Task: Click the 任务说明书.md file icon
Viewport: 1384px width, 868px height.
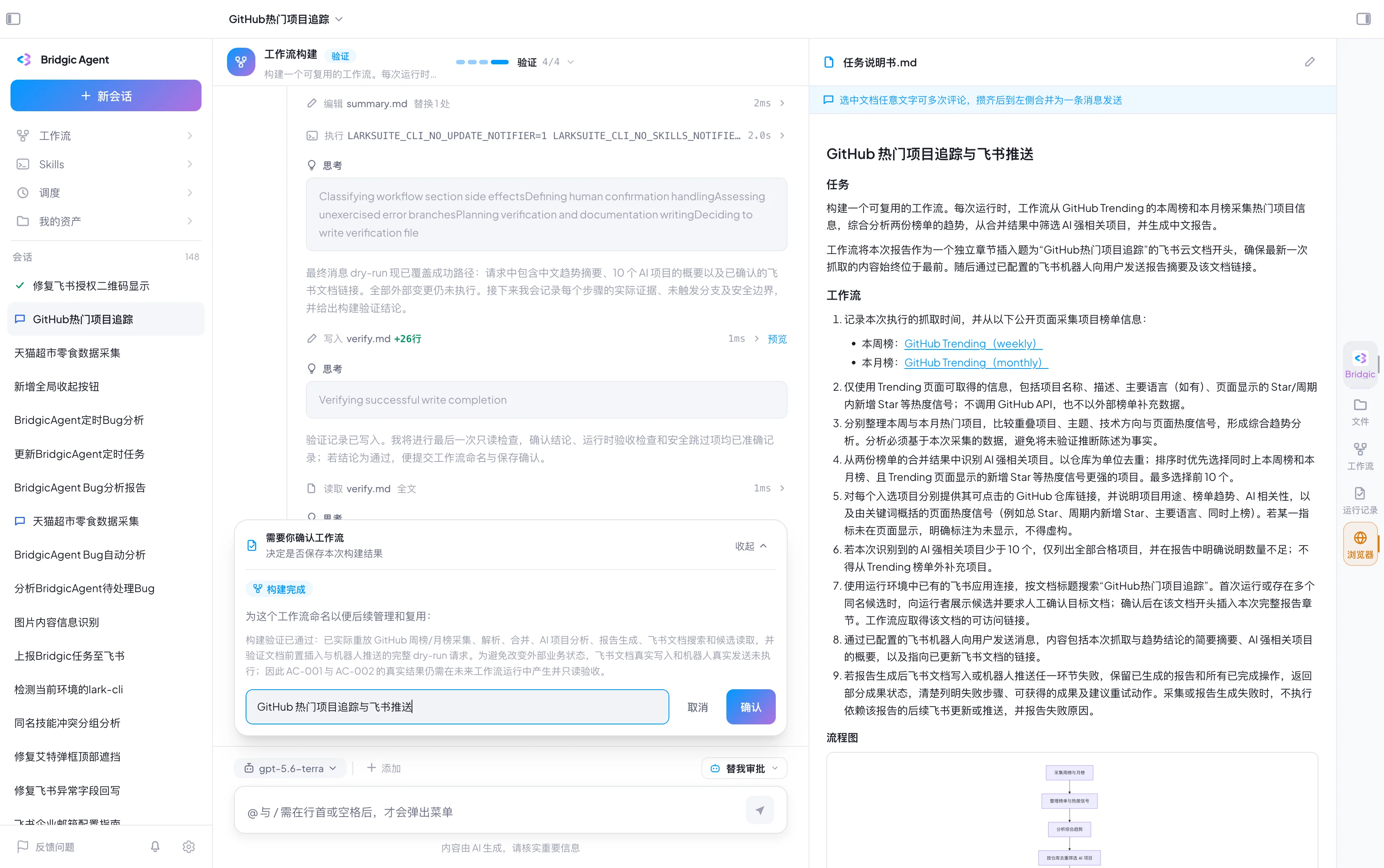Action: pyautogui.click(x=829, y=62)
